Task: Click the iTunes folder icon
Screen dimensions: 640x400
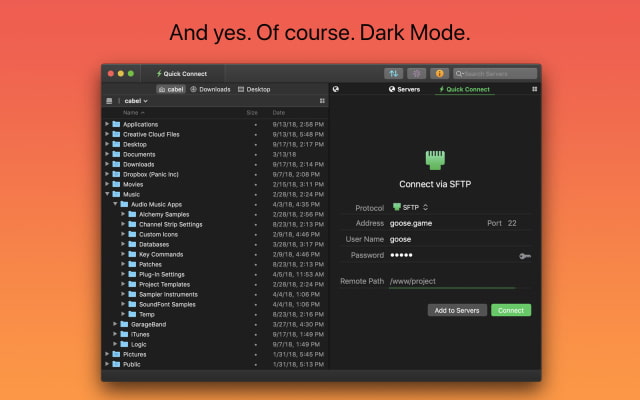Action: pyautogui.click(x=124, y=334)
